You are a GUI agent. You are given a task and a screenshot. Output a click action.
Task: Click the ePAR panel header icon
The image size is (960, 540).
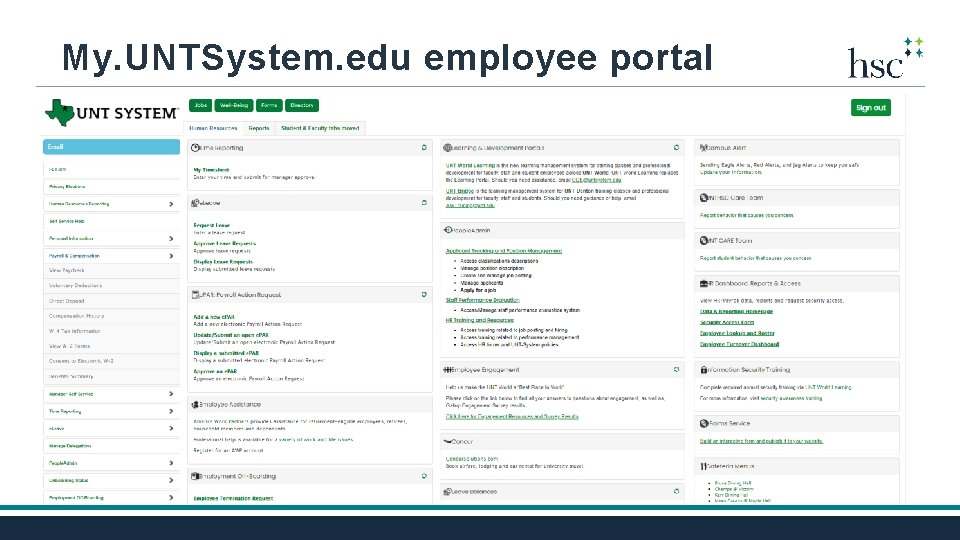coord(195,294)
